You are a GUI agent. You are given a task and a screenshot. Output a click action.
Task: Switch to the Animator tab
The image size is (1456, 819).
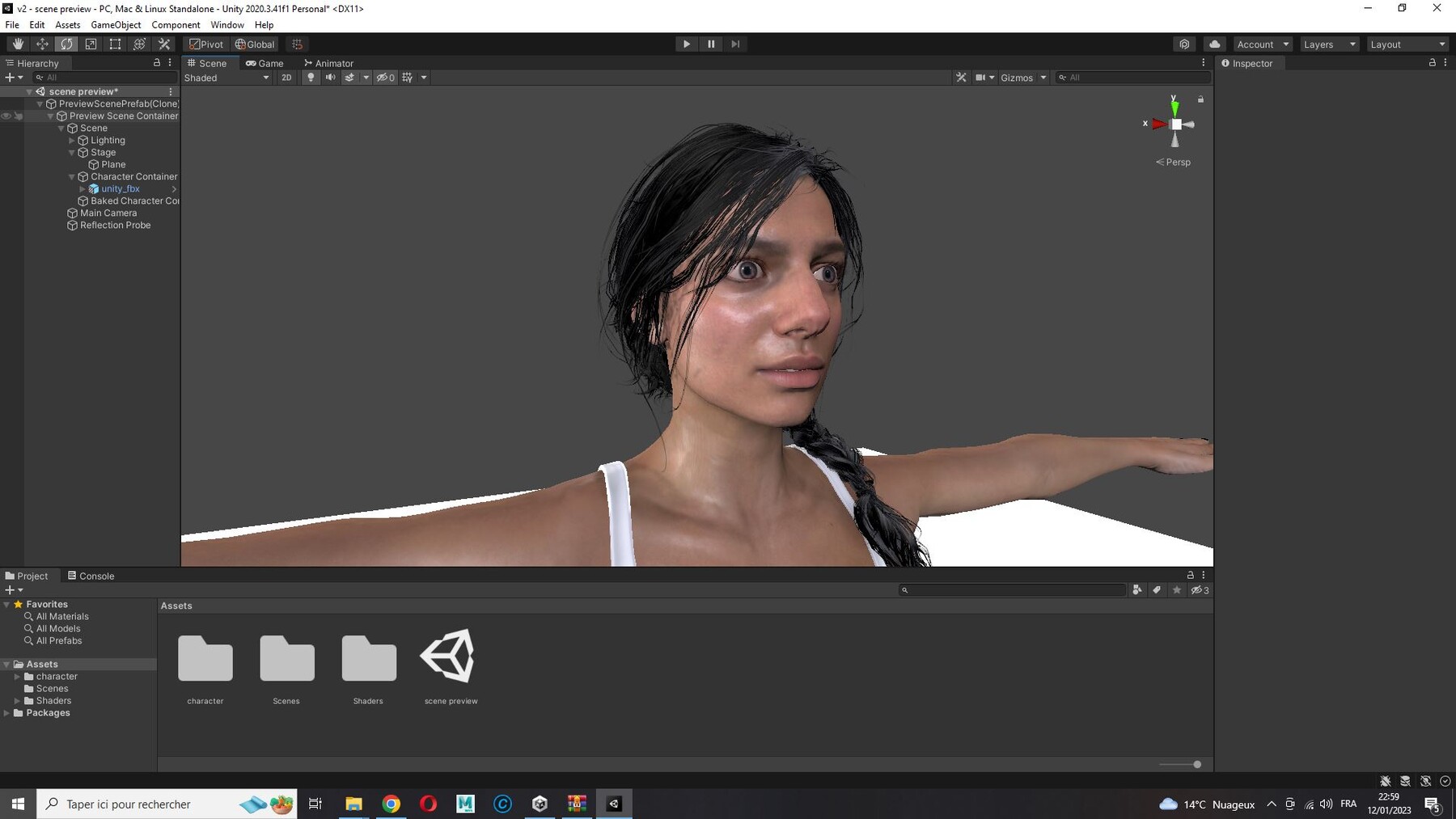tap(328, 63)
